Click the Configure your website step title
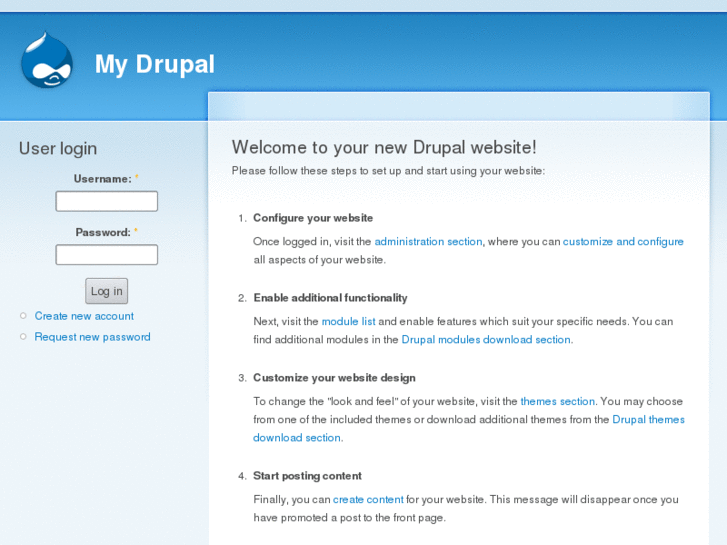 click(313, 218)
